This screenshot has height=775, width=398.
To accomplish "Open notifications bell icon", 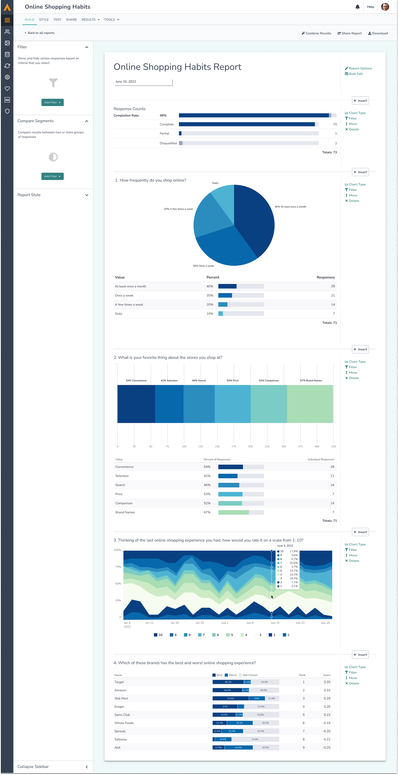I will pyautogui.click(x=357, y=7).
